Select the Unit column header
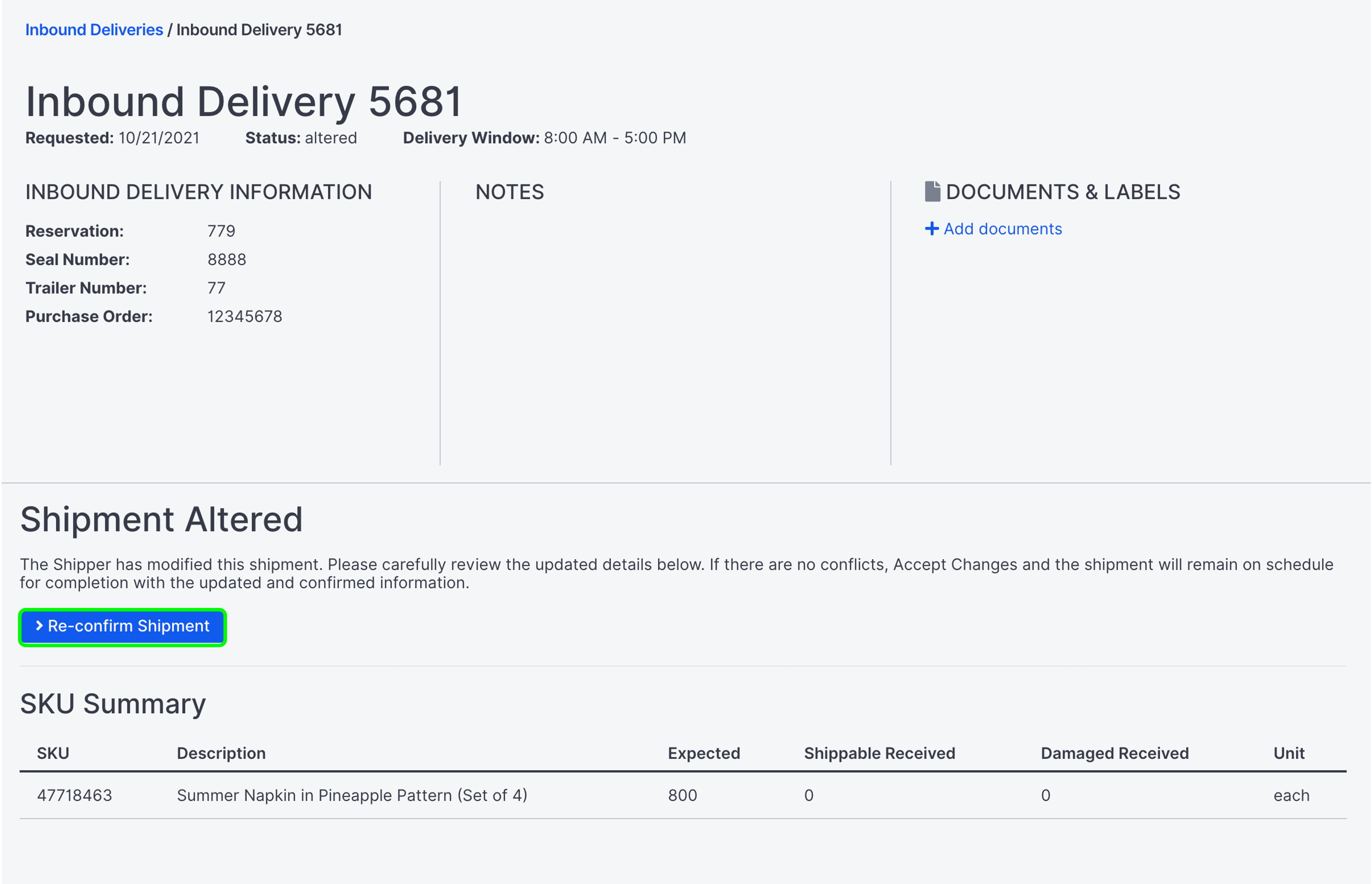The height and width of the screenshot is (884, 1372). (1289, 753)
